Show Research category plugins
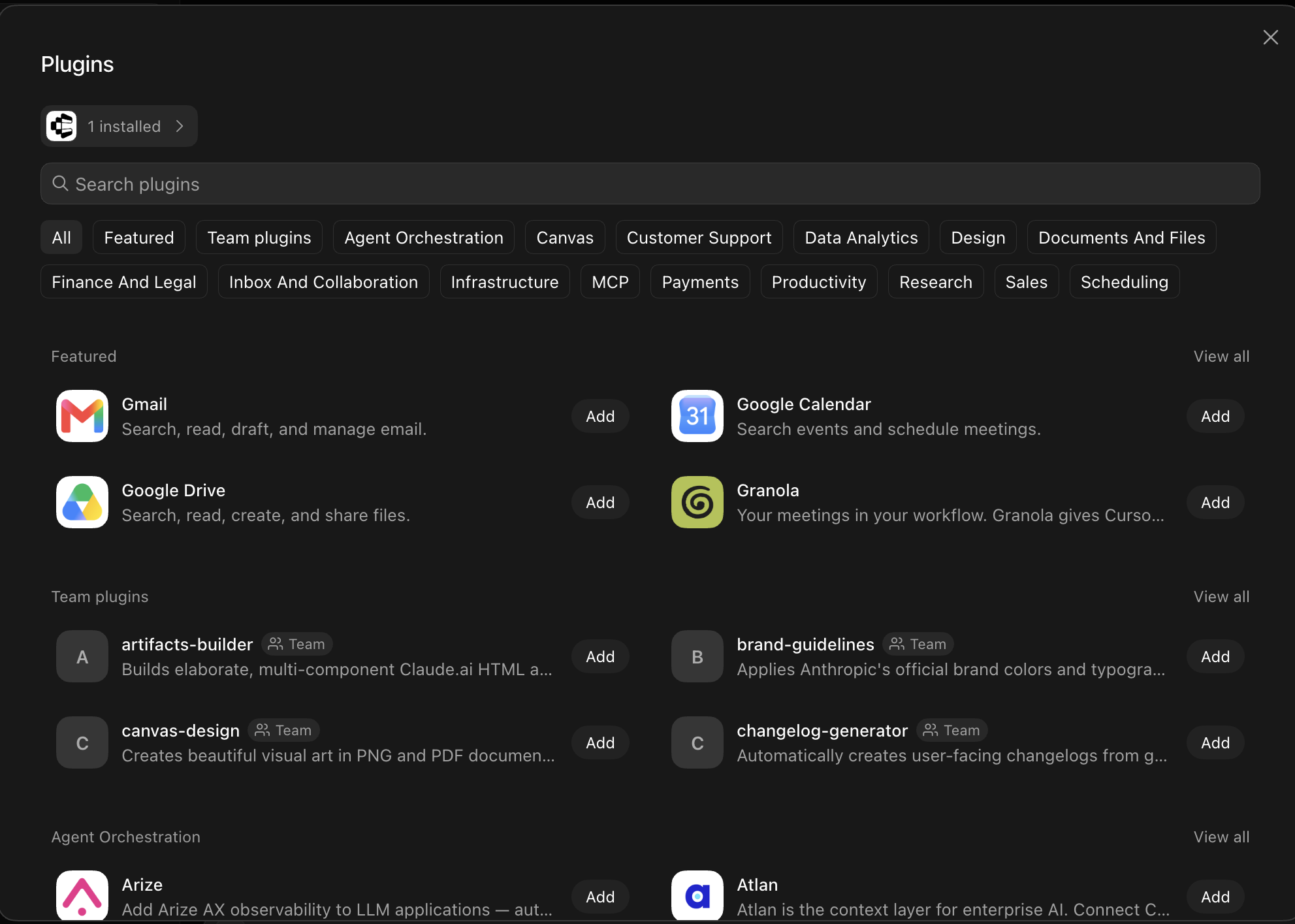This screenshot has width=1295, height=924. [x=936, y=281]
